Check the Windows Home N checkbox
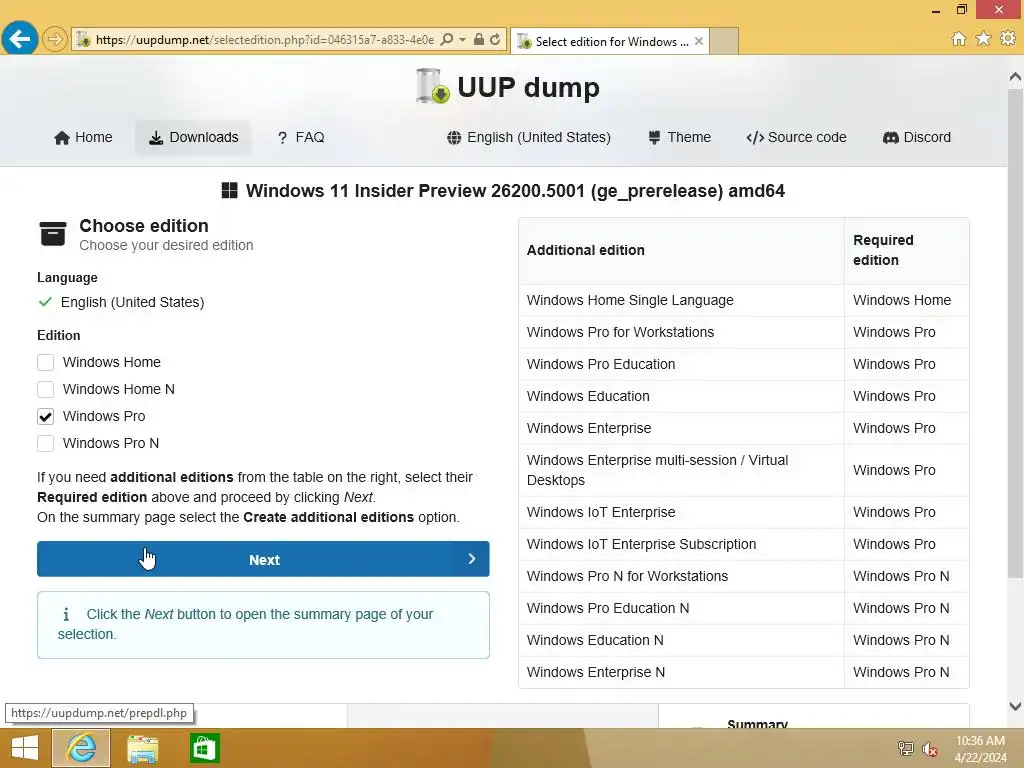Screen dimensions: 1024x768 45,389
